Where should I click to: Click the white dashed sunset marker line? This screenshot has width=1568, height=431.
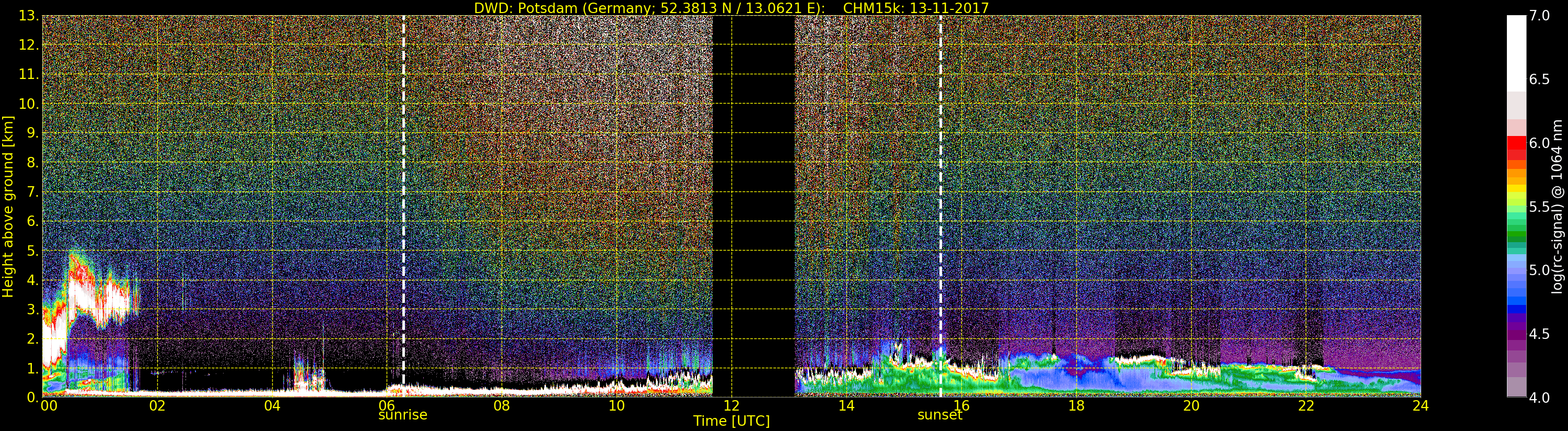940,206
